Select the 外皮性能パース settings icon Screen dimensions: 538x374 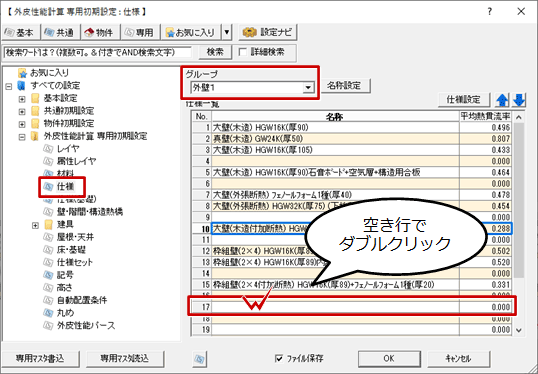pyautogui.click(x=48, y=326)
